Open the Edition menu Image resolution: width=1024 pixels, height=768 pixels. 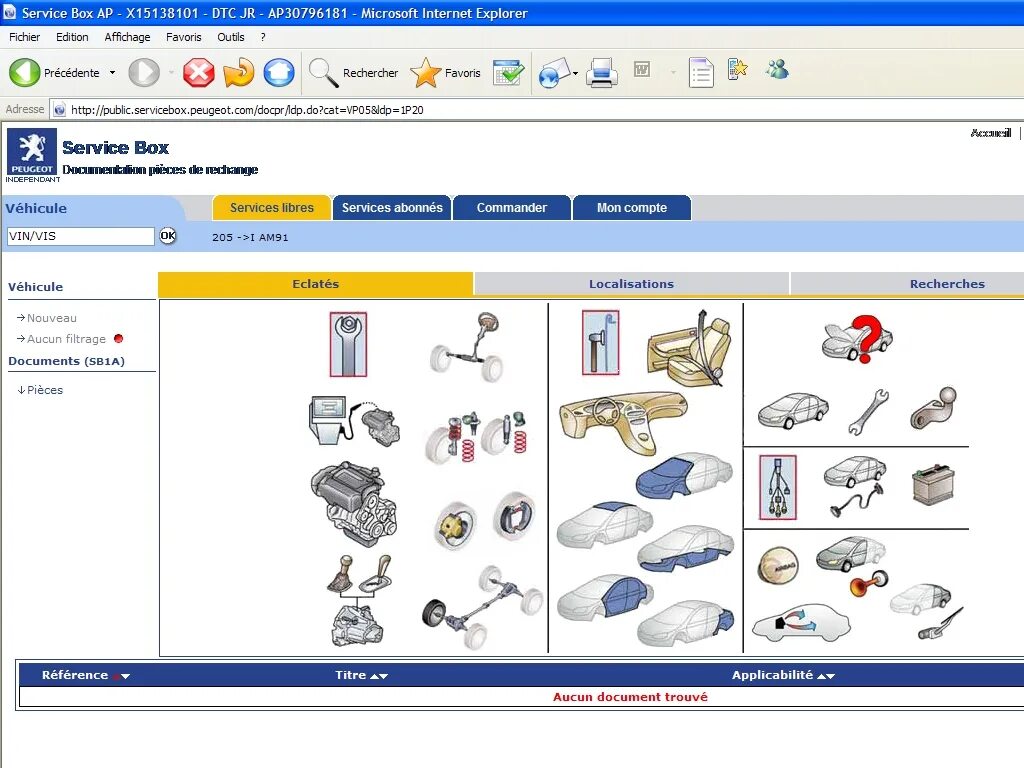[x=72, y=37]
